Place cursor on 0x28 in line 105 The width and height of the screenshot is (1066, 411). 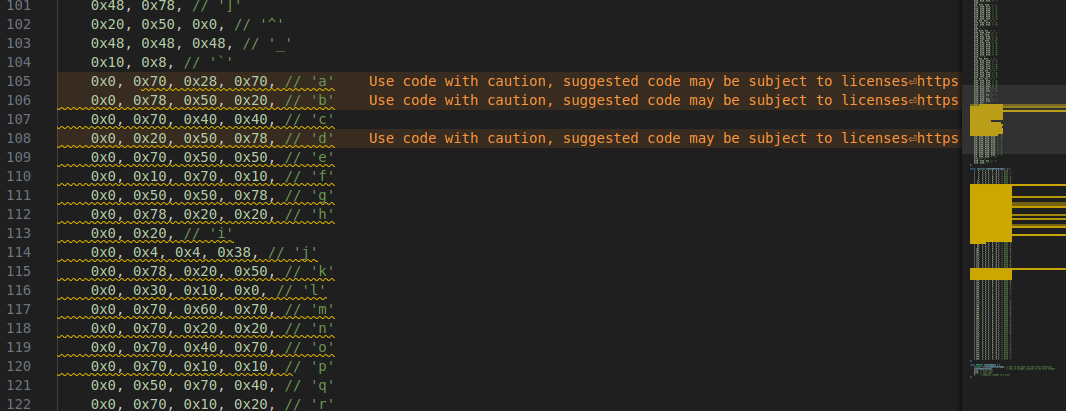click(200, 82)
